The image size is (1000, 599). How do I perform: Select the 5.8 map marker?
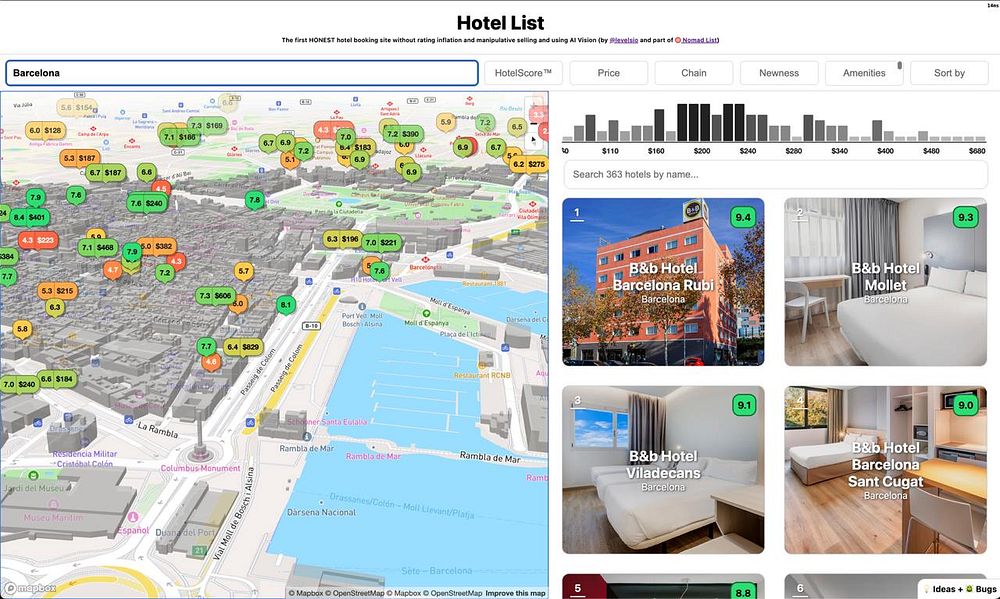[22, 329]
